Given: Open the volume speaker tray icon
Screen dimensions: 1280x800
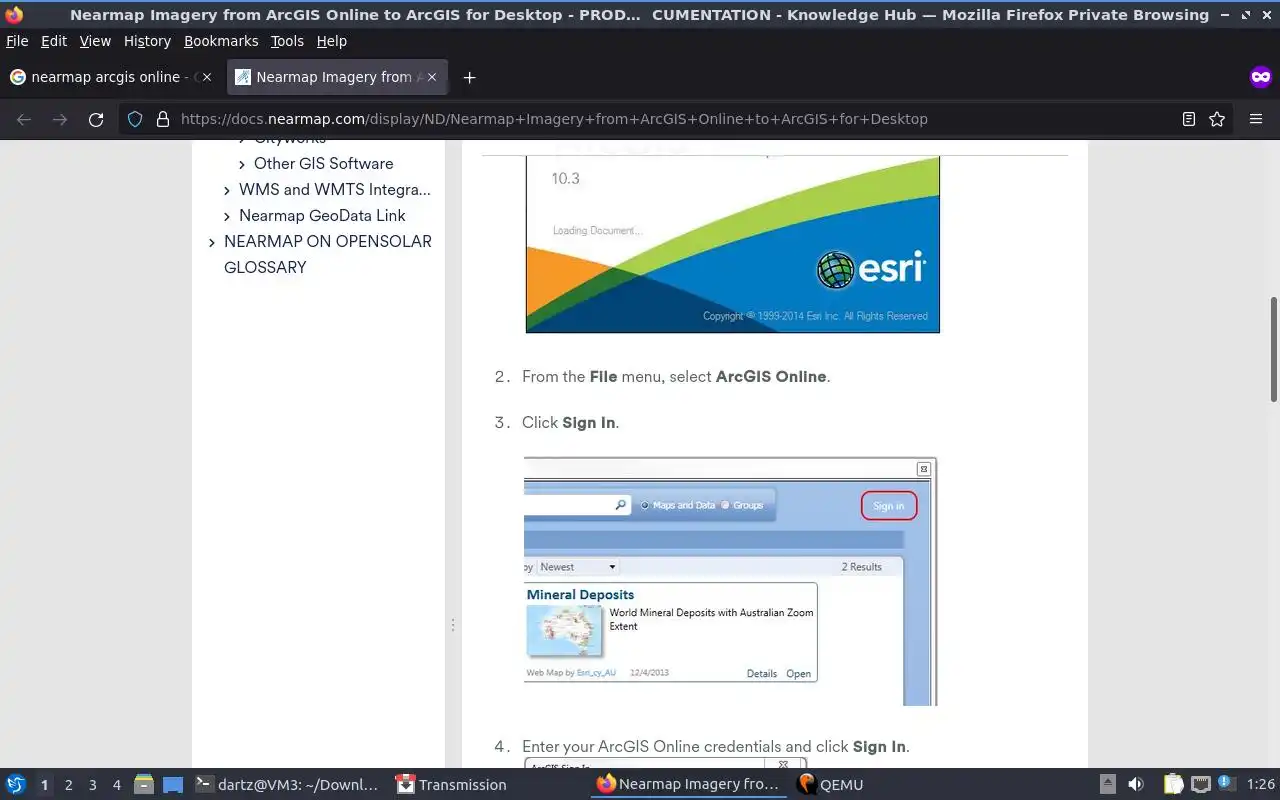Looking at the screenshot, I should (1135, 785).
